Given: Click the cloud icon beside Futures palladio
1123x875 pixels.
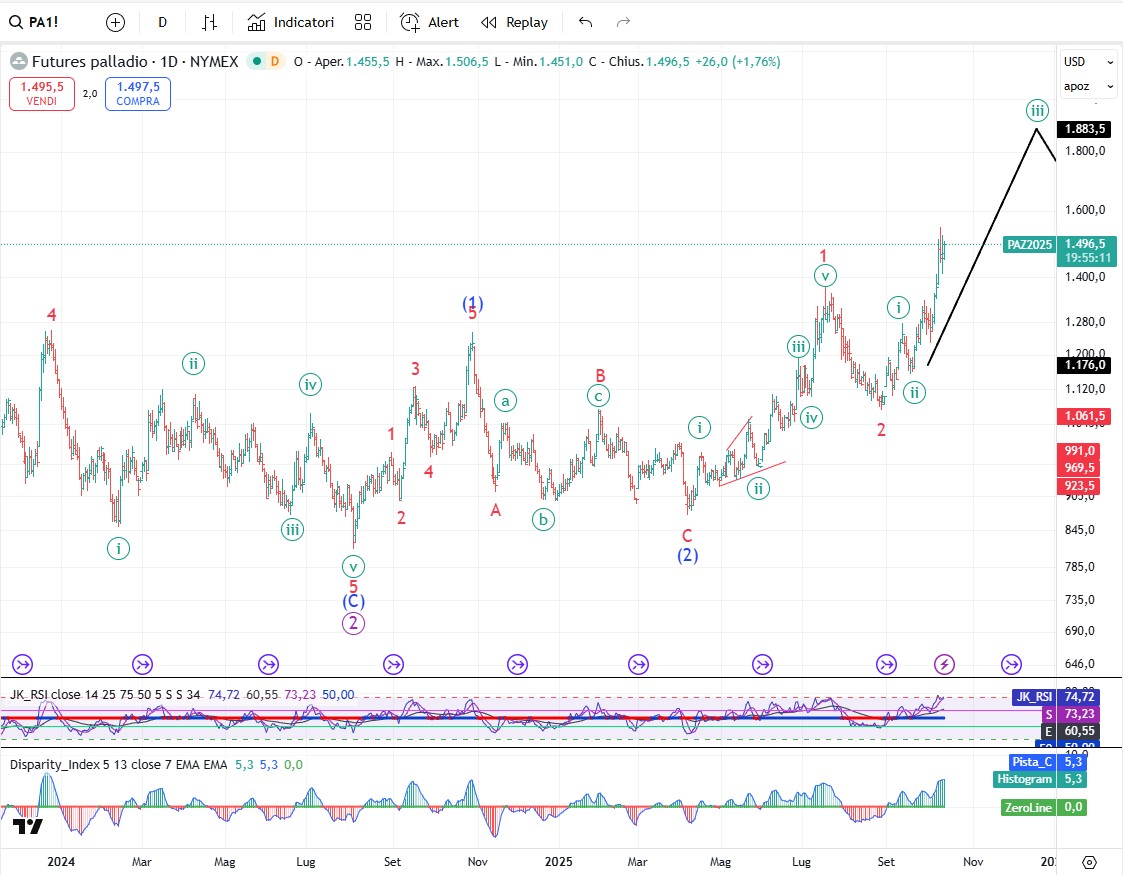Looking at the screenshot, I should coord(19,62).
